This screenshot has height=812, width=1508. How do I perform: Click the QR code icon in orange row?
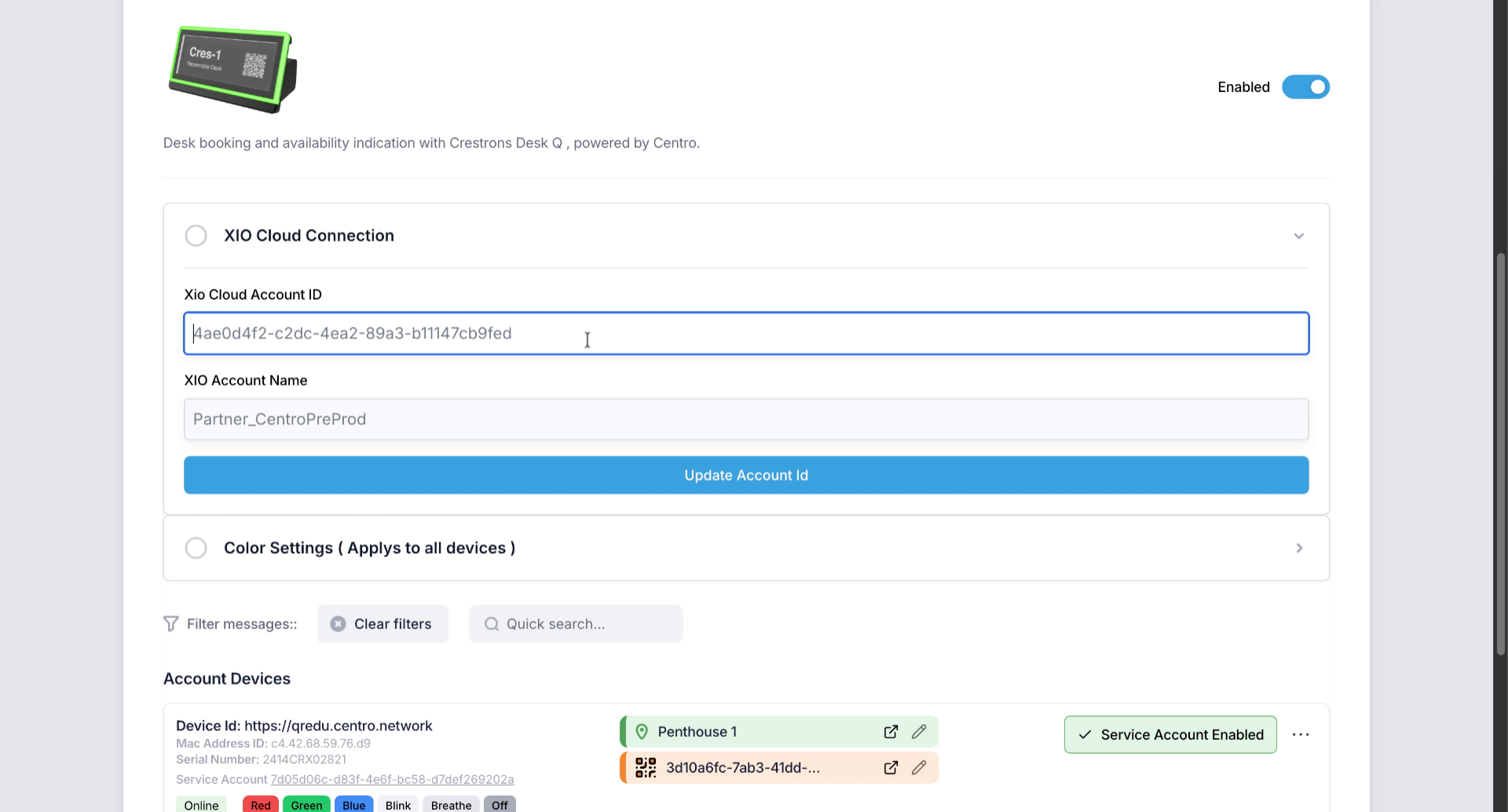point(646,768)
